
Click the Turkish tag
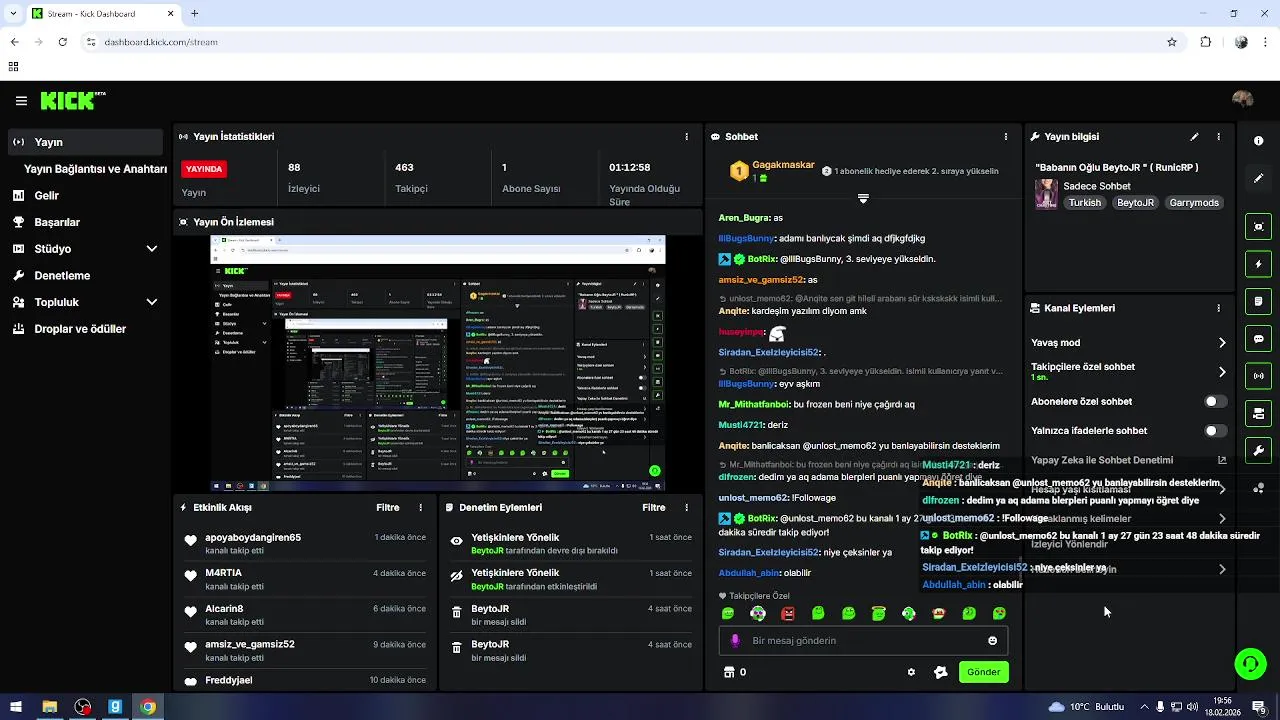(1084, 202)
